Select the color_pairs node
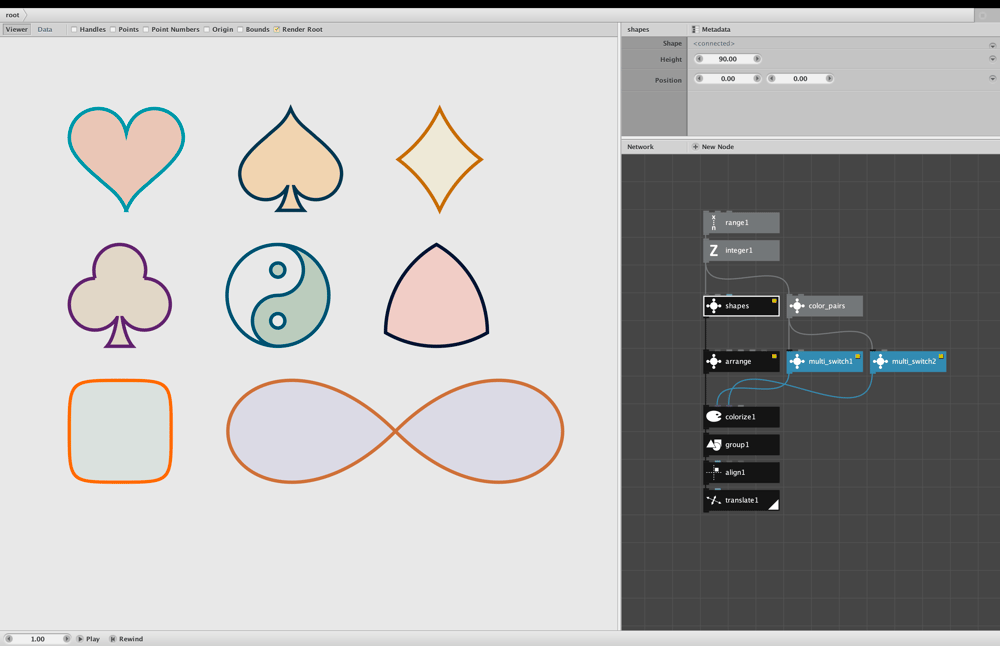This screenshot has height=646, width=1000. [825, 306]
